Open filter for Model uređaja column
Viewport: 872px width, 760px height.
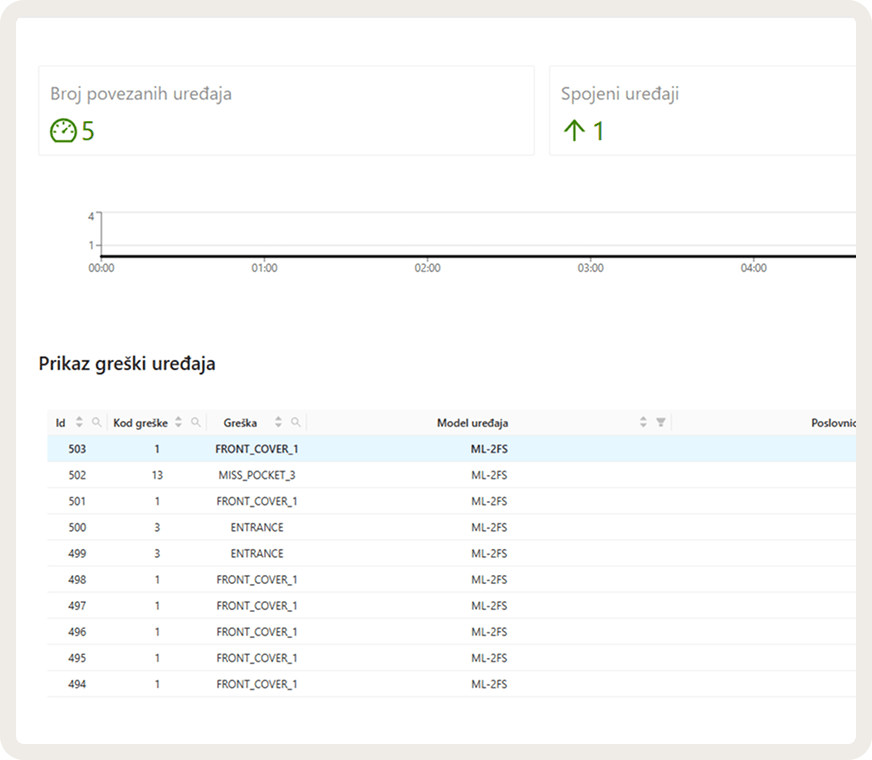coord(661,423)
